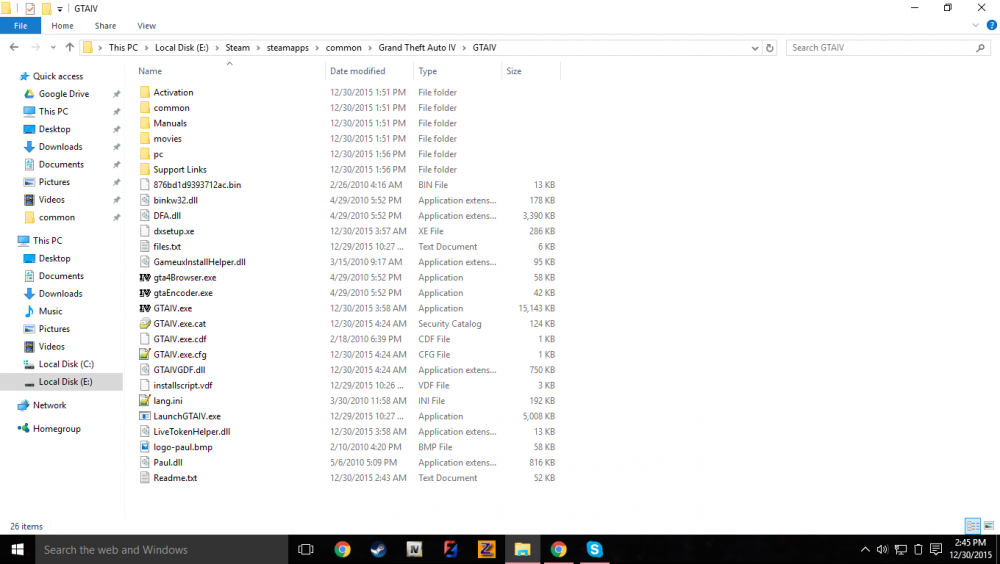
Task: Open the File menu tab
Action: [20, 26]
